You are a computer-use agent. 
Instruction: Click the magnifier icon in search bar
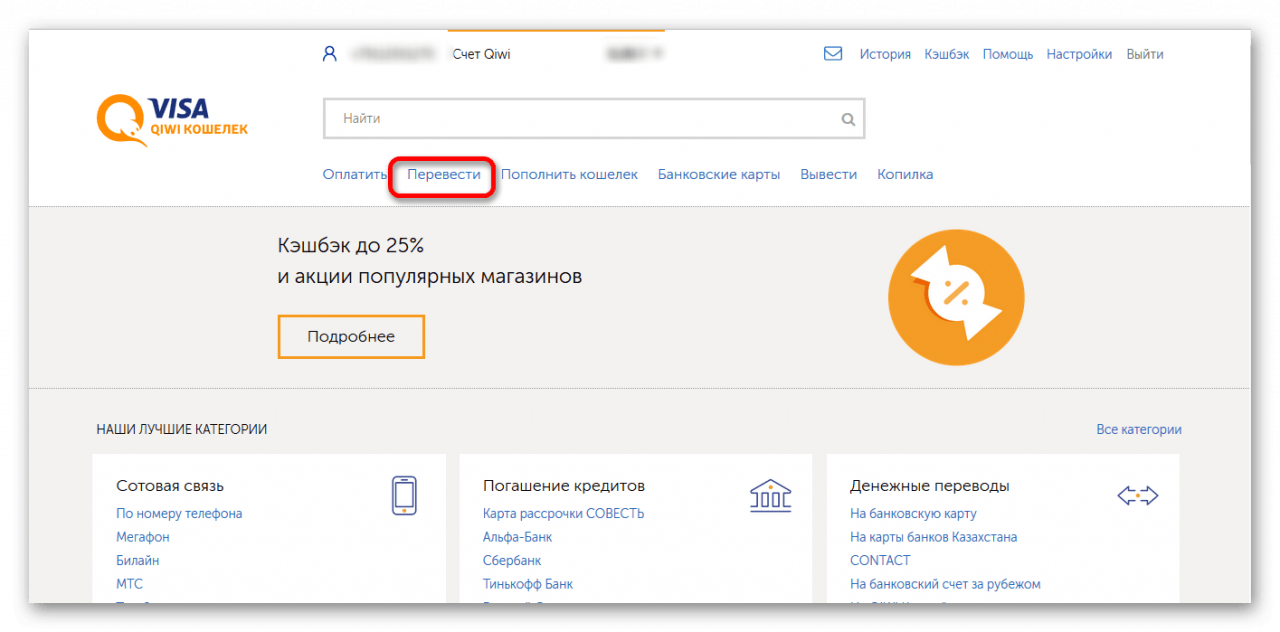click(848, 119)
